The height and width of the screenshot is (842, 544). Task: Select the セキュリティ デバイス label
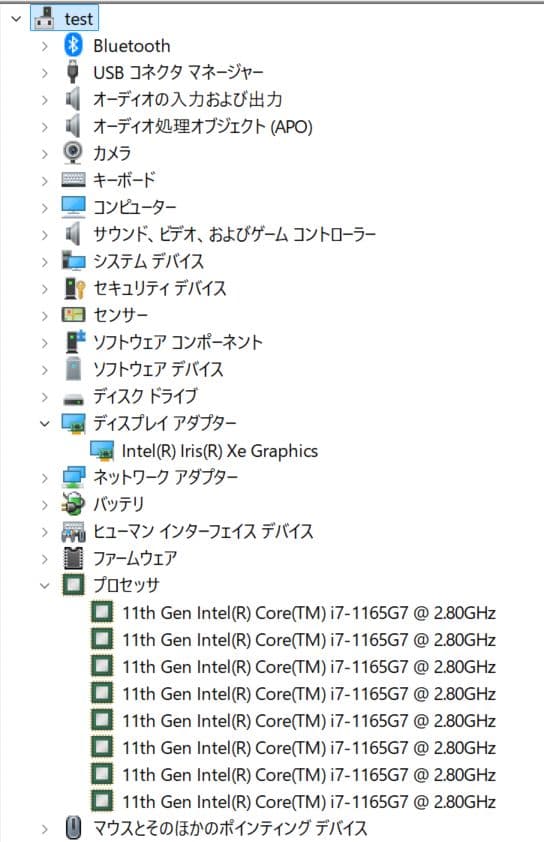(x=159, y=288)
